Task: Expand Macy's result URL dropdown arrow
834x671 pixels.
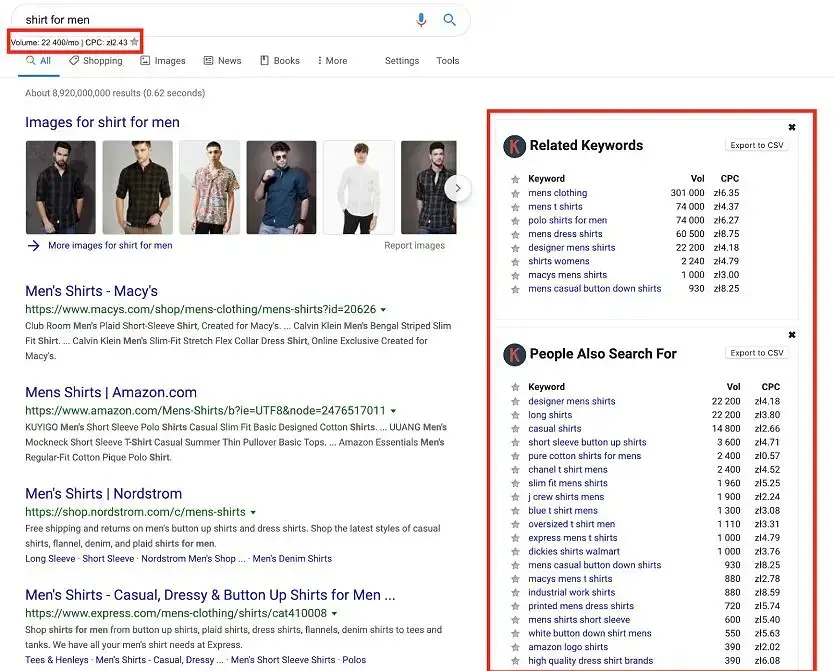Action: [383, 310]
